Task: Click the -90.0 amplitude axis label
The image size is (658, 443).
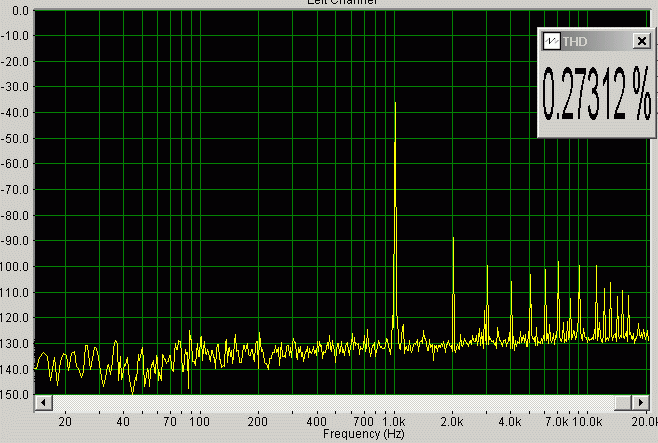Action: tap(15, 241)
